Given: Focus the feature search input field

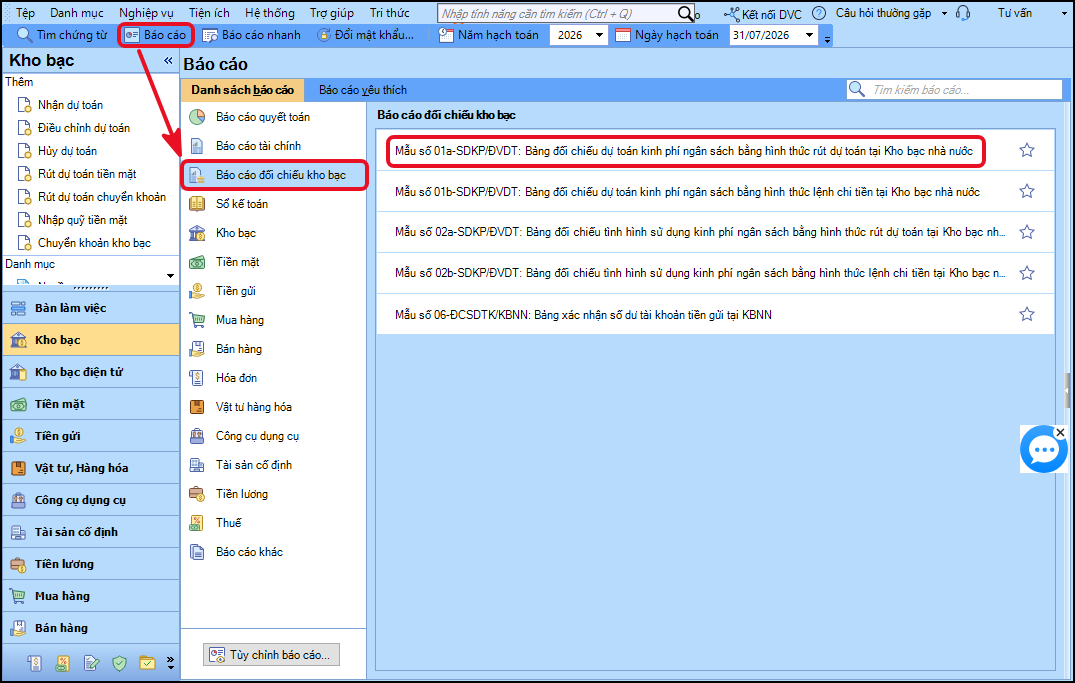Looking at the screenshot, I should [x=557, y=14].
